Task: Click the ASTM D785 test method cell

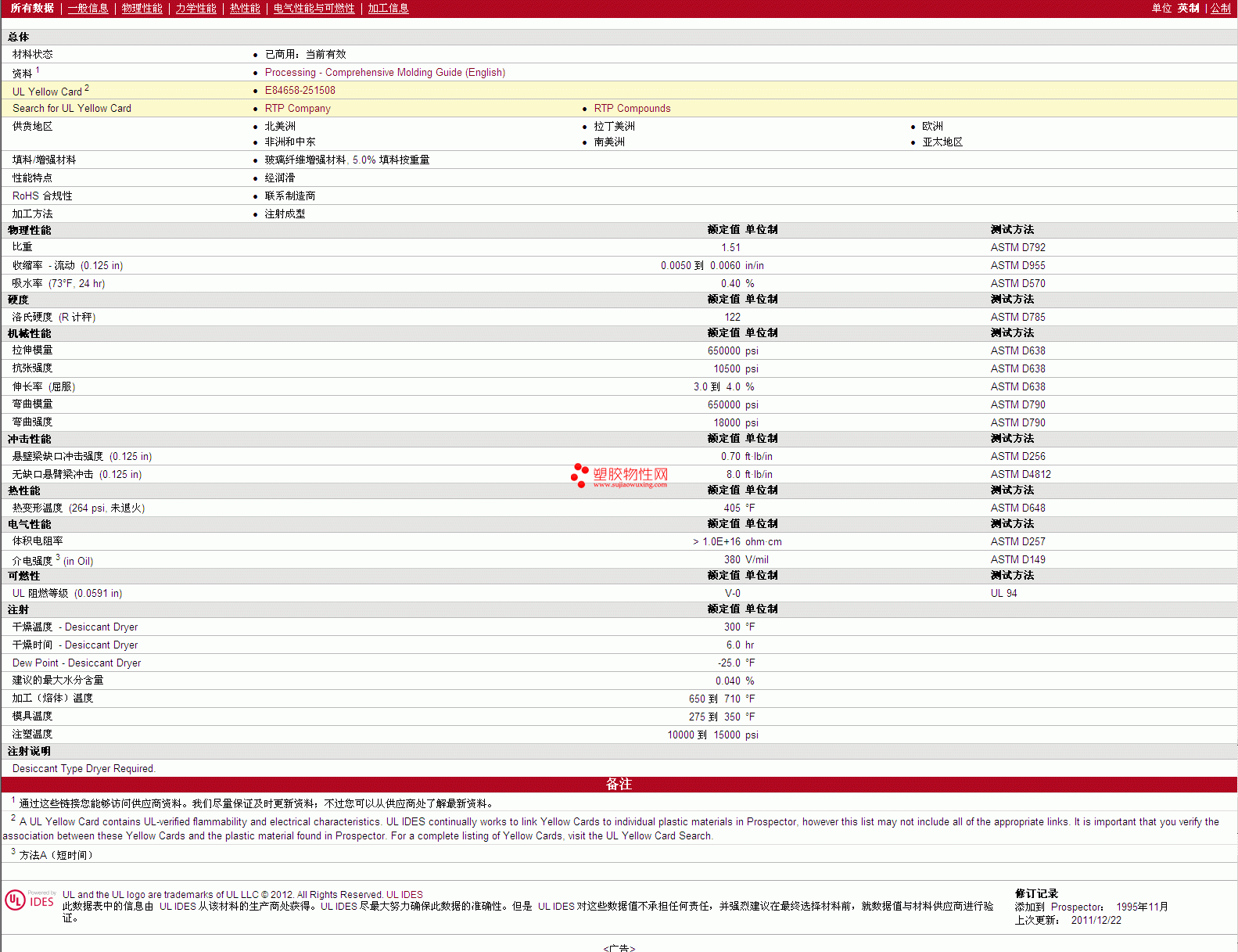Action: (x=1018, y=317)
